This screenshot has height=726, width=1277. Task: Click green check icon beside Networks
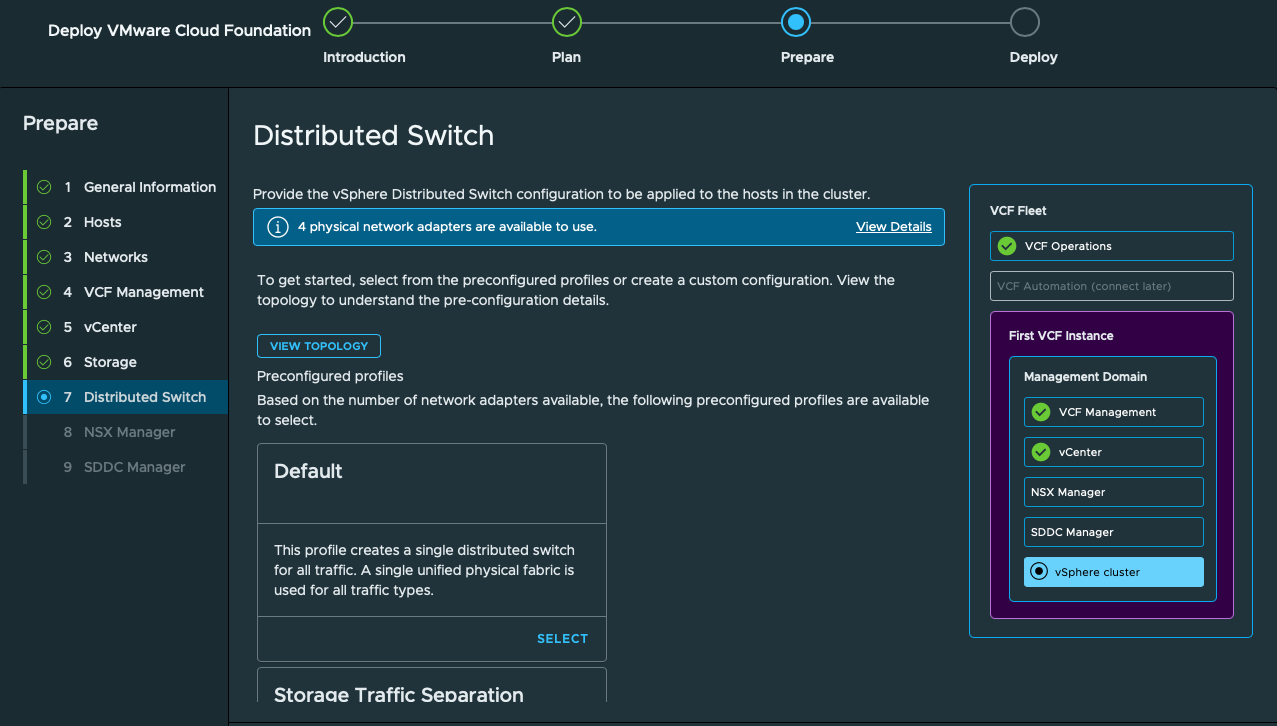(44, 257)
